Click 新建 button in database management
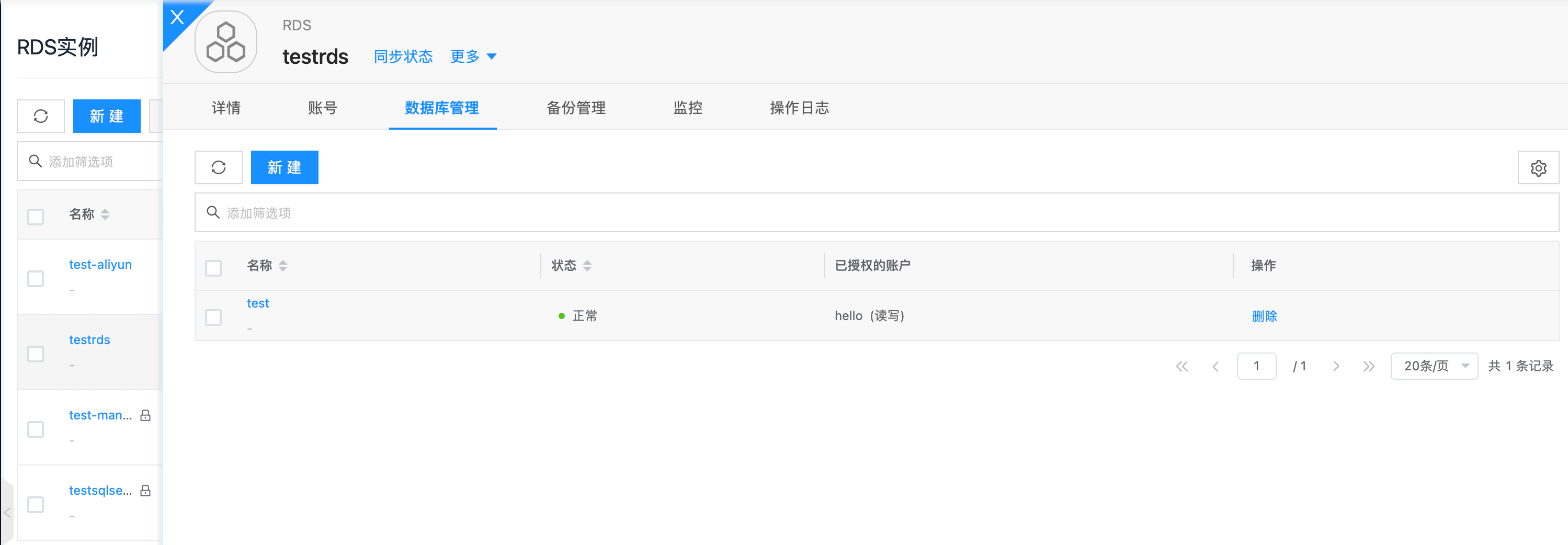 (285, 167)
